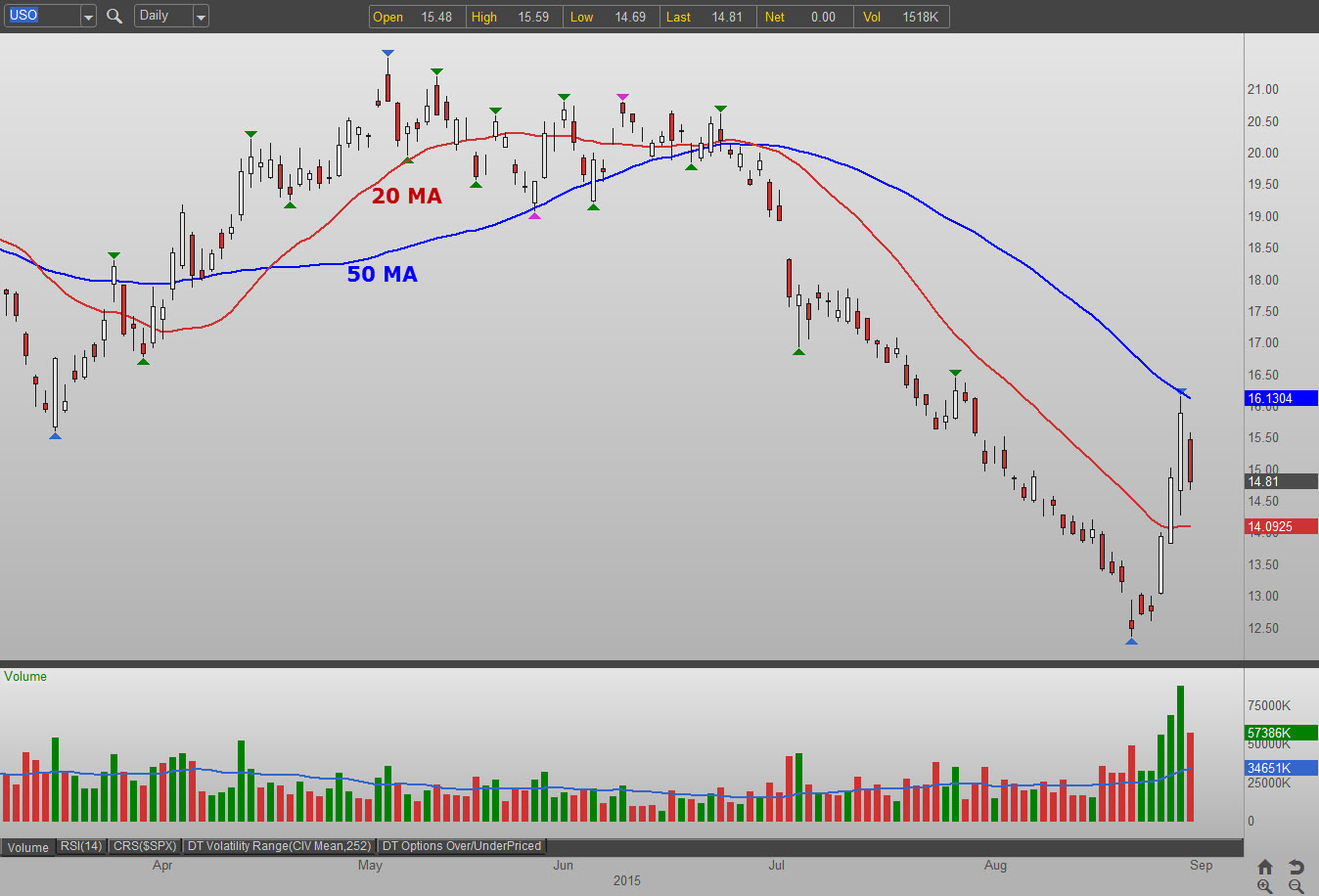
Task: Click the 2015 year label on the time axis
Action: [627, 880]
